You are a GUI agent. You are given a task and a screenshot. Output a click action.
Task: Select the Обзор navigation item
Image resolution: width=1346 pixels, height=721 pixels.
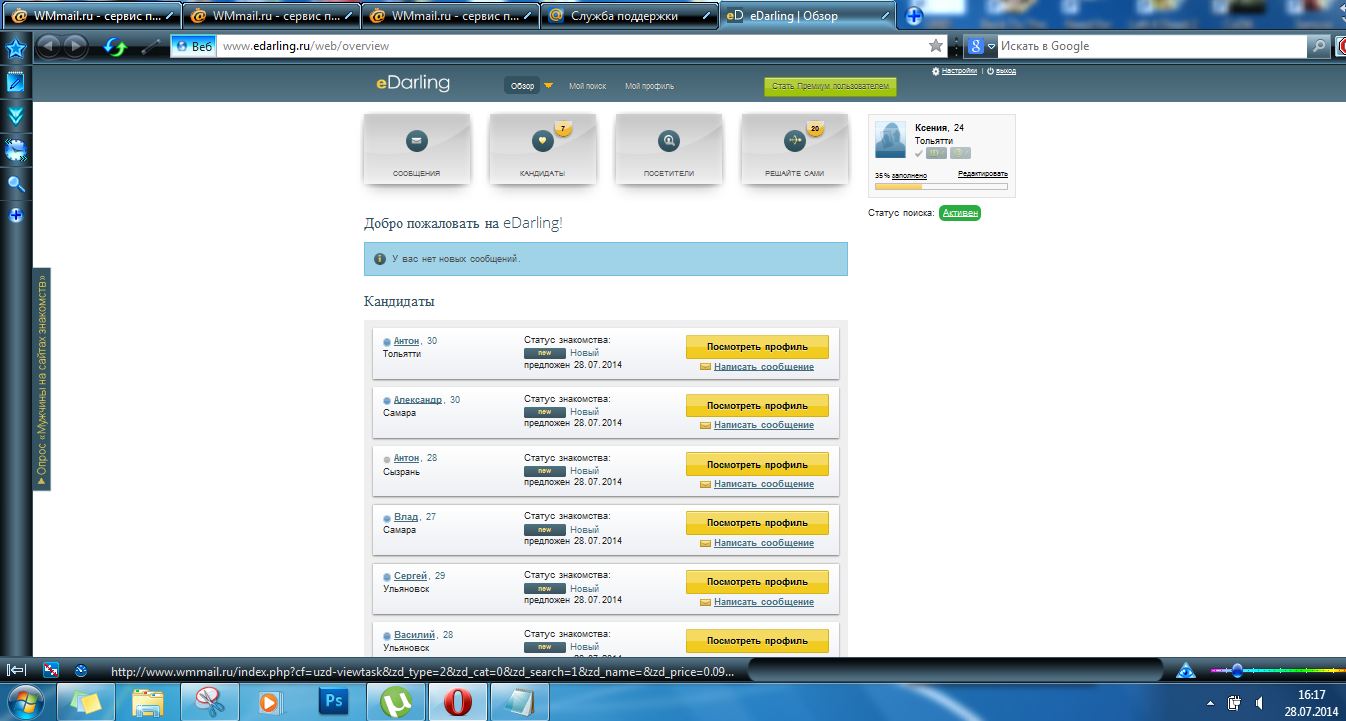tap(522, 86)
